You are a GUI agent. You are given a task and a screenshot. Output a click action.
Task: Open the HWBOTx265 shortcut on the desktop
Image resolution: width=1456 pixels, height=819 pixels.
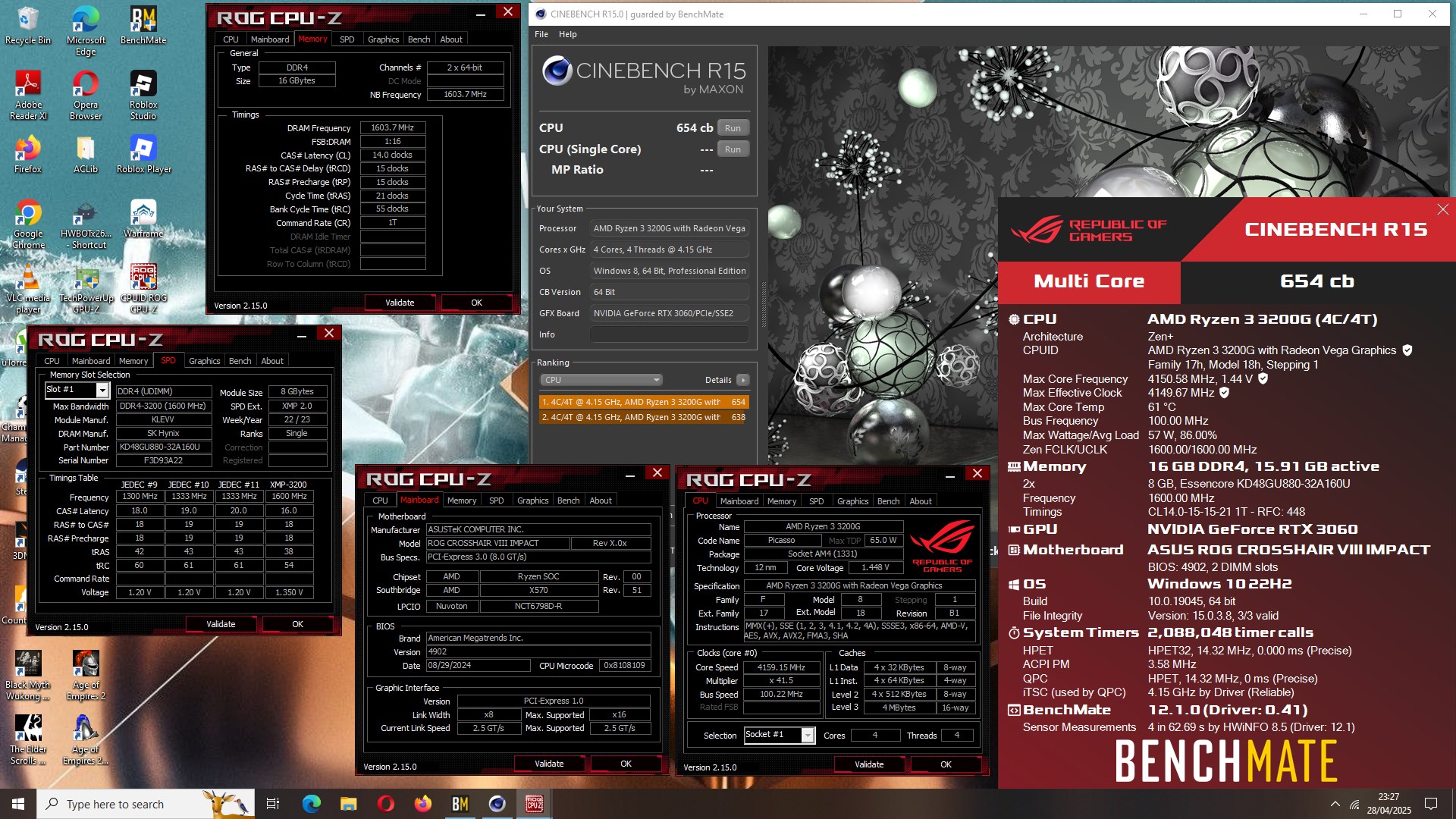(86, 224)
